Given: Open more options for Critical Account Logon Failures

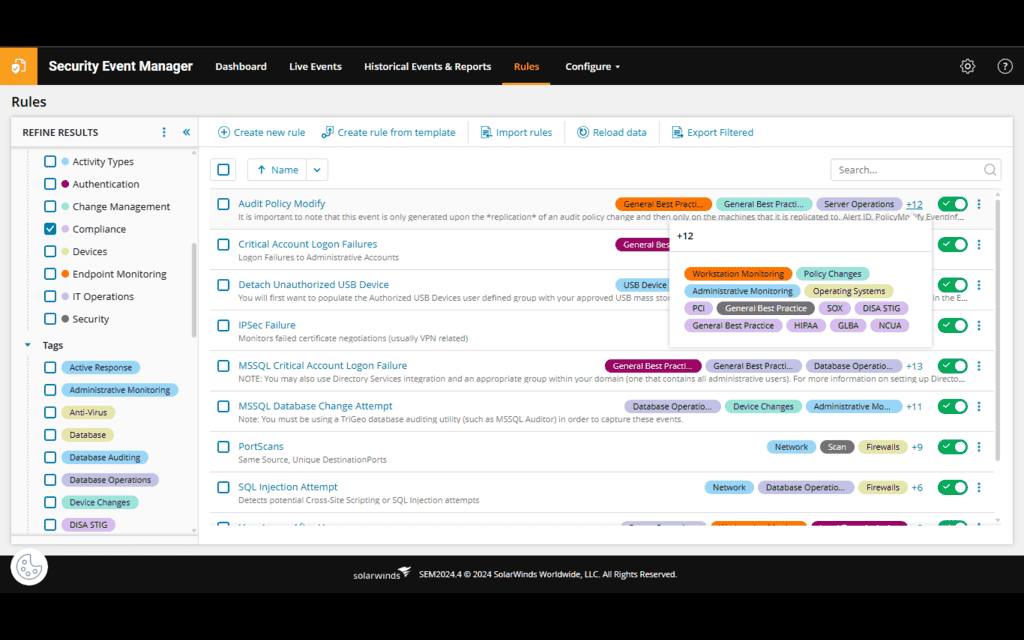Looking at the screenshot, I should pos(978,244).
